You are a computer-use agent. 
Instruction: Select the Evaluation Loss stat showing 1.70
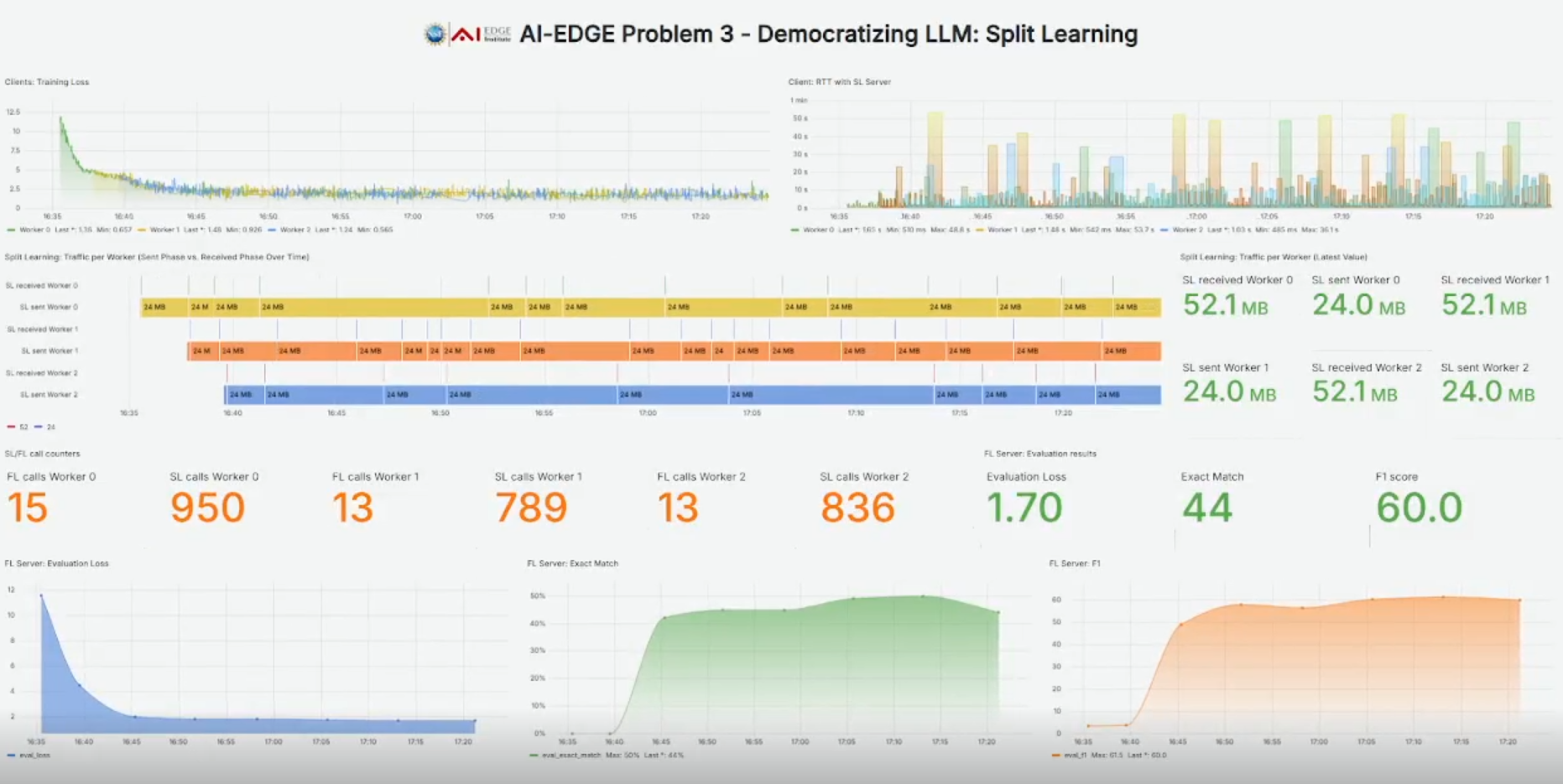[1024, 507]
